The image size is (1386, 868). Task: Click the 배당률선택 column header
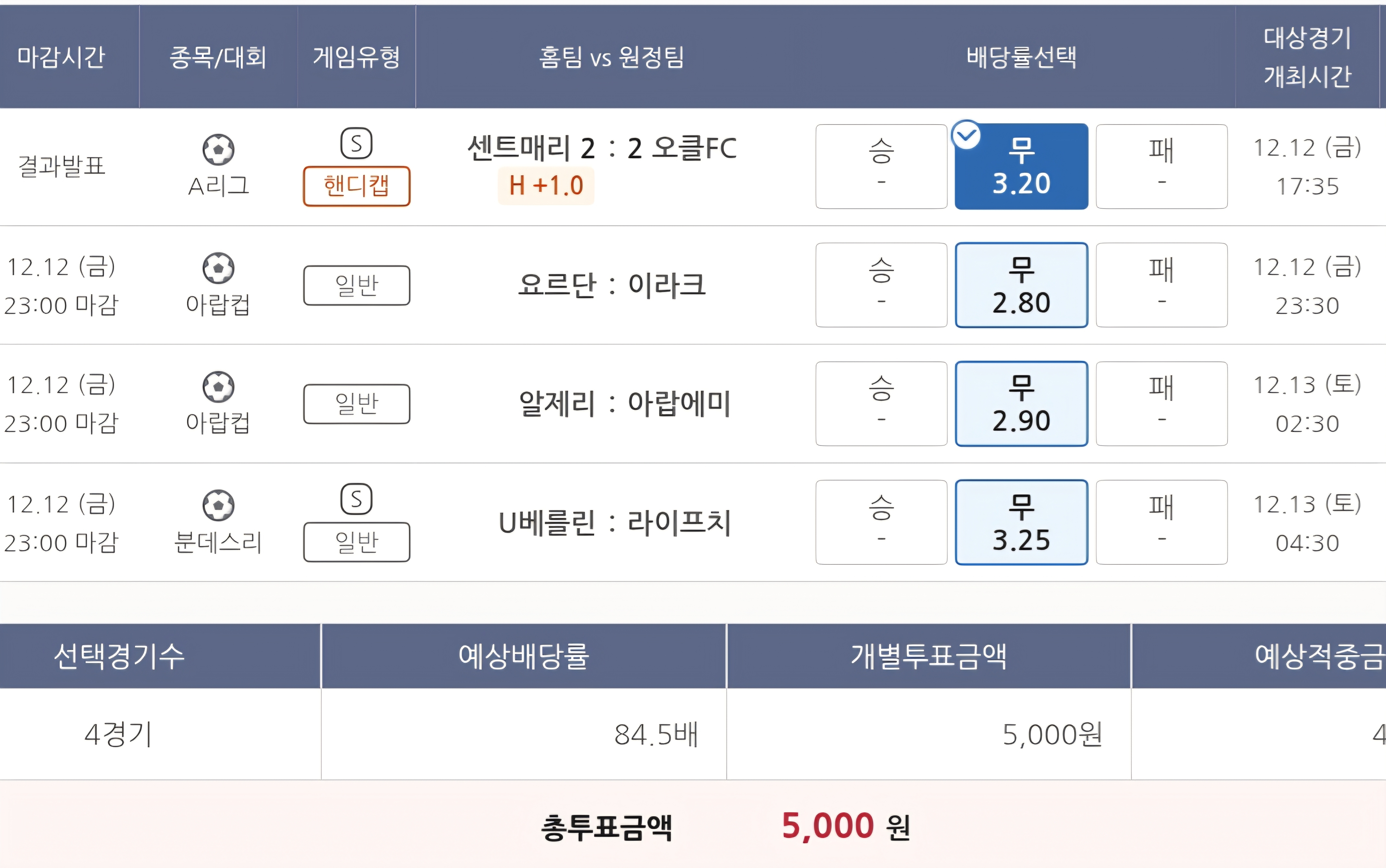[1021, 57]
